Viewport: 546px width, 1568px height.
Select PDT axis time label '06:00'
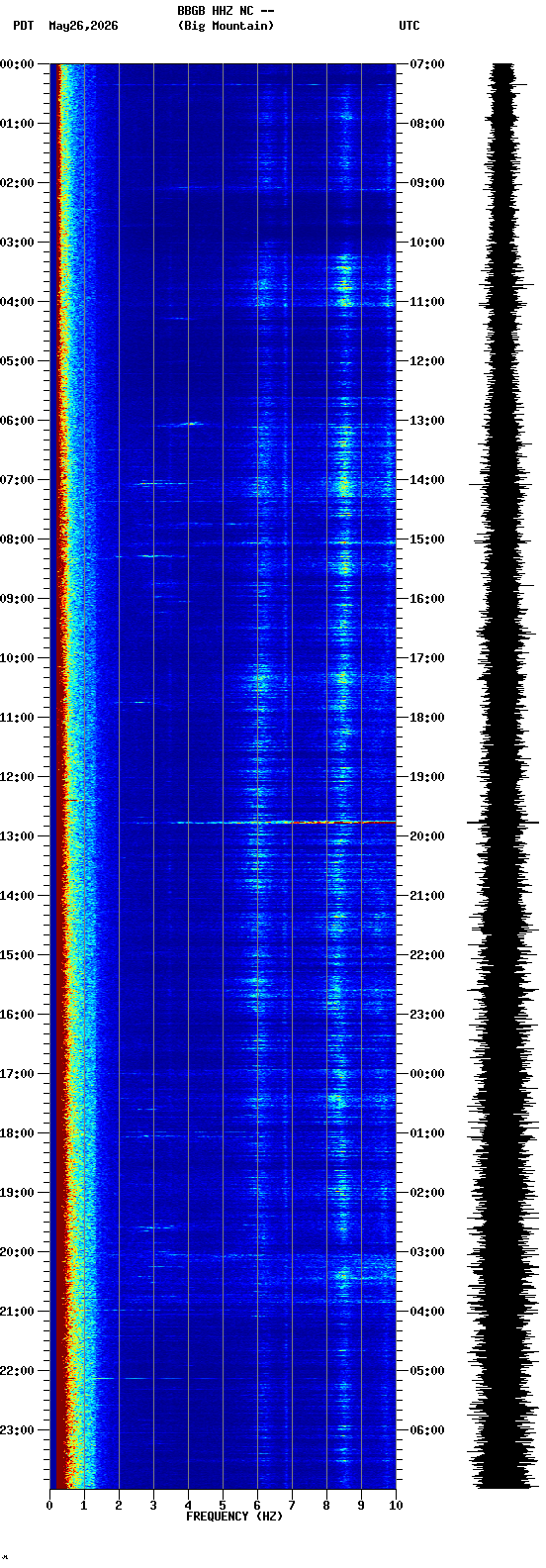pos(18,421)
